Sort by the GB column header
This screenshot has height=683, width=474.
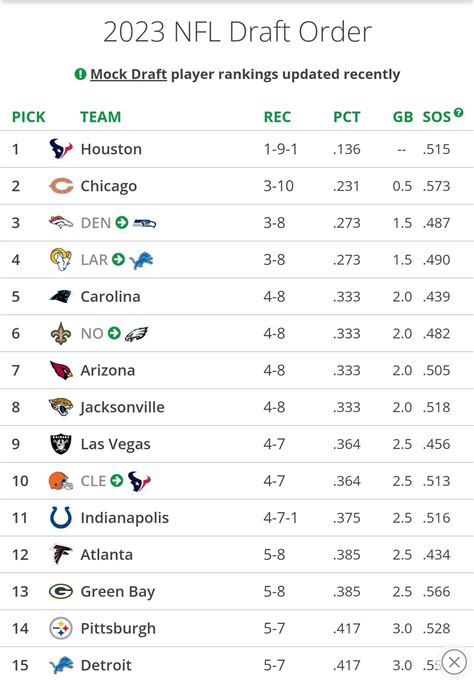pyautogui.click(x=403, y=117)
